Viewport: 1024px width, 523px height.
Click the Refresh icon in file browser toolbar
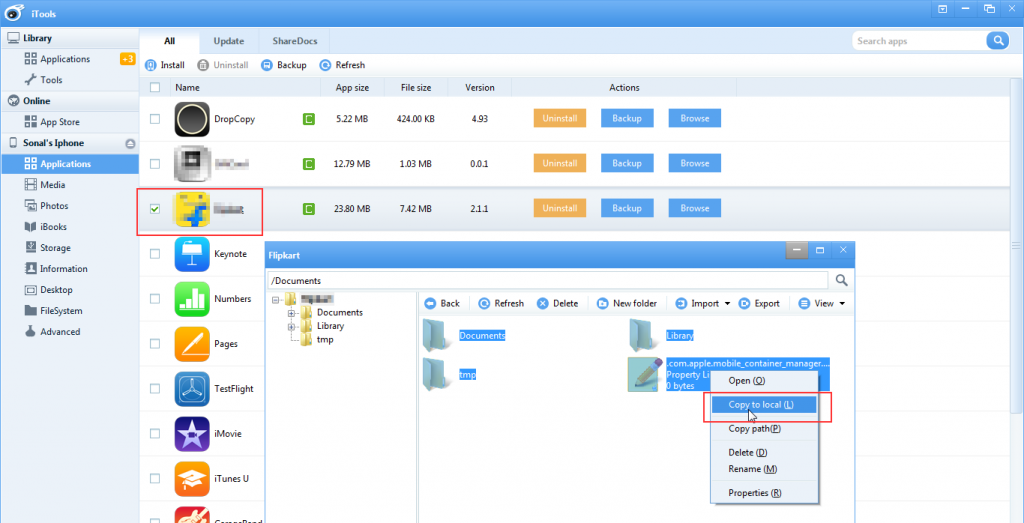click(x=484, y=303)
